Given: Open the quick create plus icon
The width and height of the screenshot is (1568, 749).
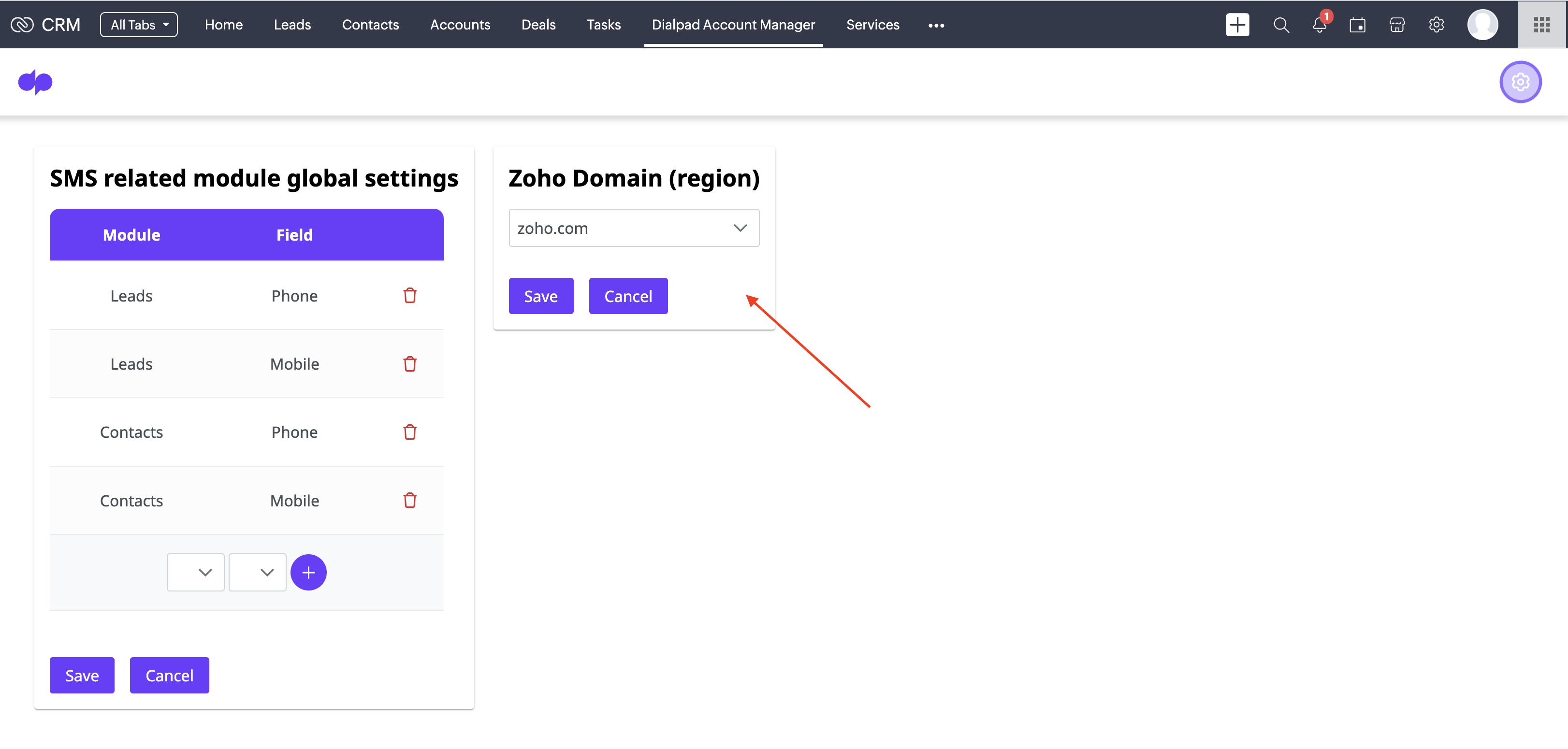Looking at the screenshot, I should point(1237,25).
